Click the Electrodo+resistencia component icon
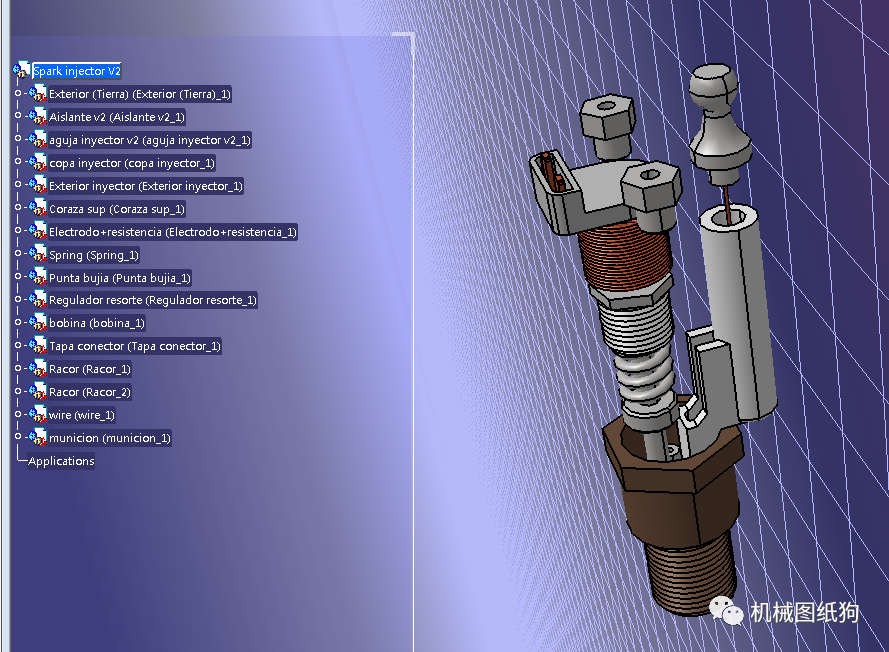 pos(37,231)
